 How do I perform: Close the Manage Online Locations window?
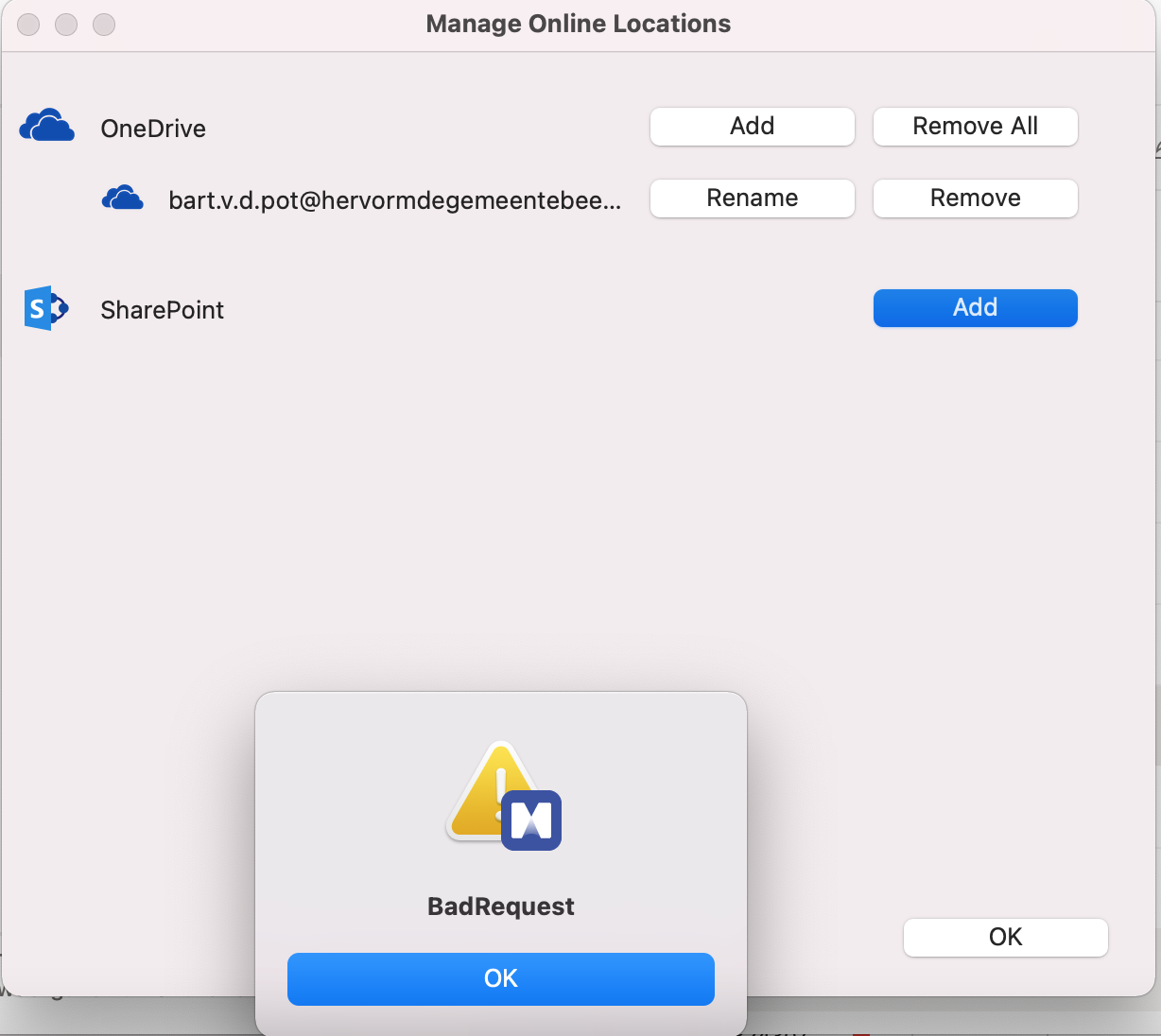pyautogui.click(x=28, y=25)
